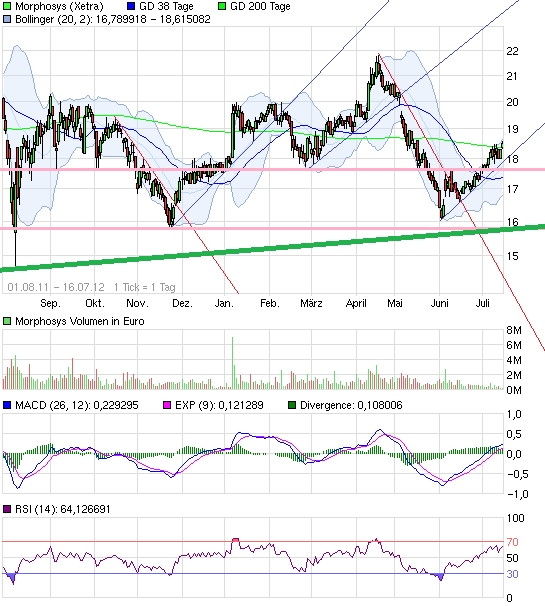Click the RSI axis value 100

[515, 518]
